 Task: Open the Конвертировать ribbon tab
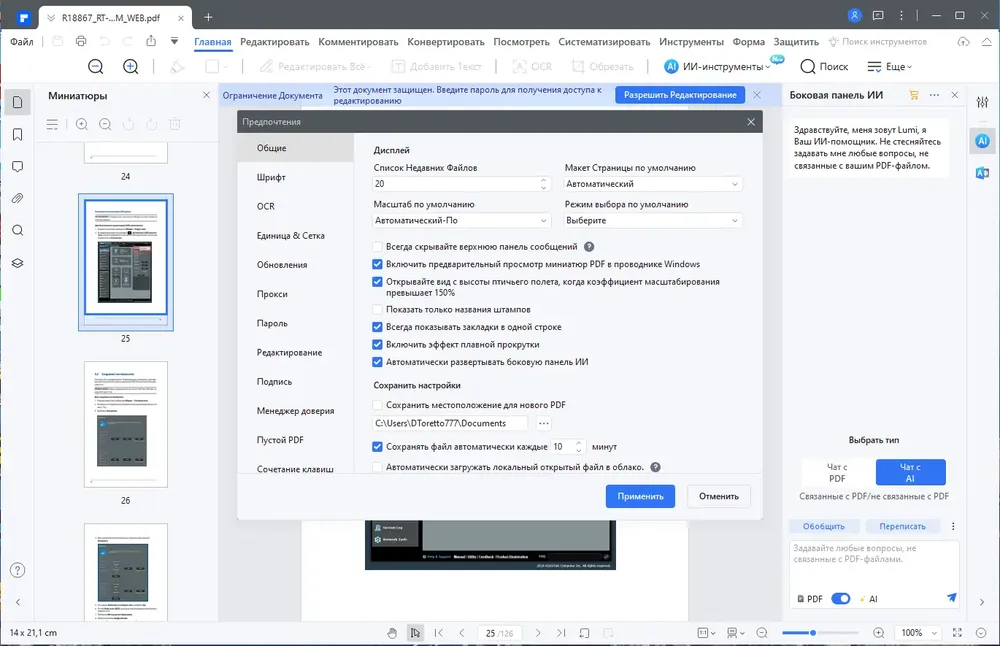(446, 41)
